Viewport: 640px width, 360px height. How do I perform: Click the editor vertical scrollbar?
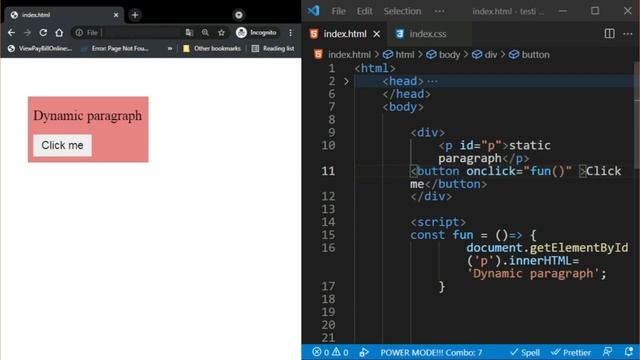637,114
